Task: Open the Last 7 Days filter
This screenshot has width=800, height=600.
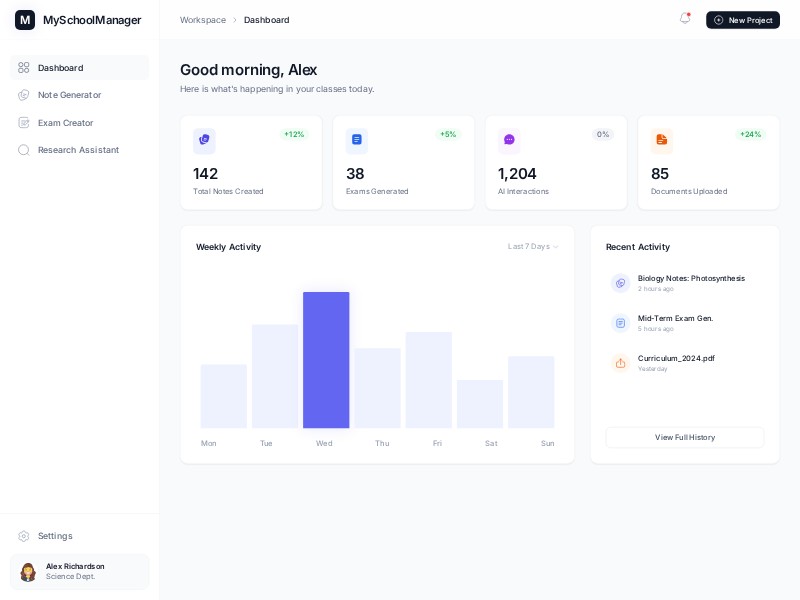Action: 532,246
